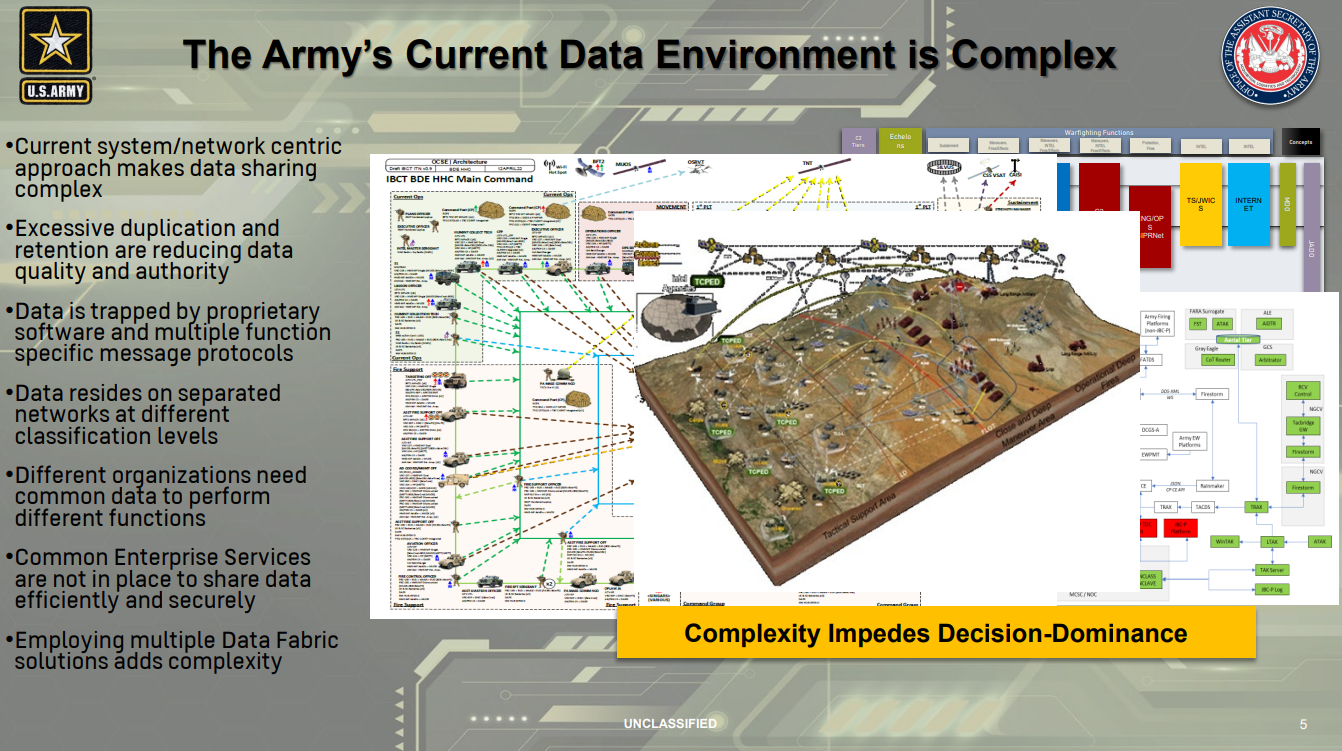The width and height of the screenshot is (1342, 751).
Task: Select bullet about Common Enterprise Services
Action: 158,579
